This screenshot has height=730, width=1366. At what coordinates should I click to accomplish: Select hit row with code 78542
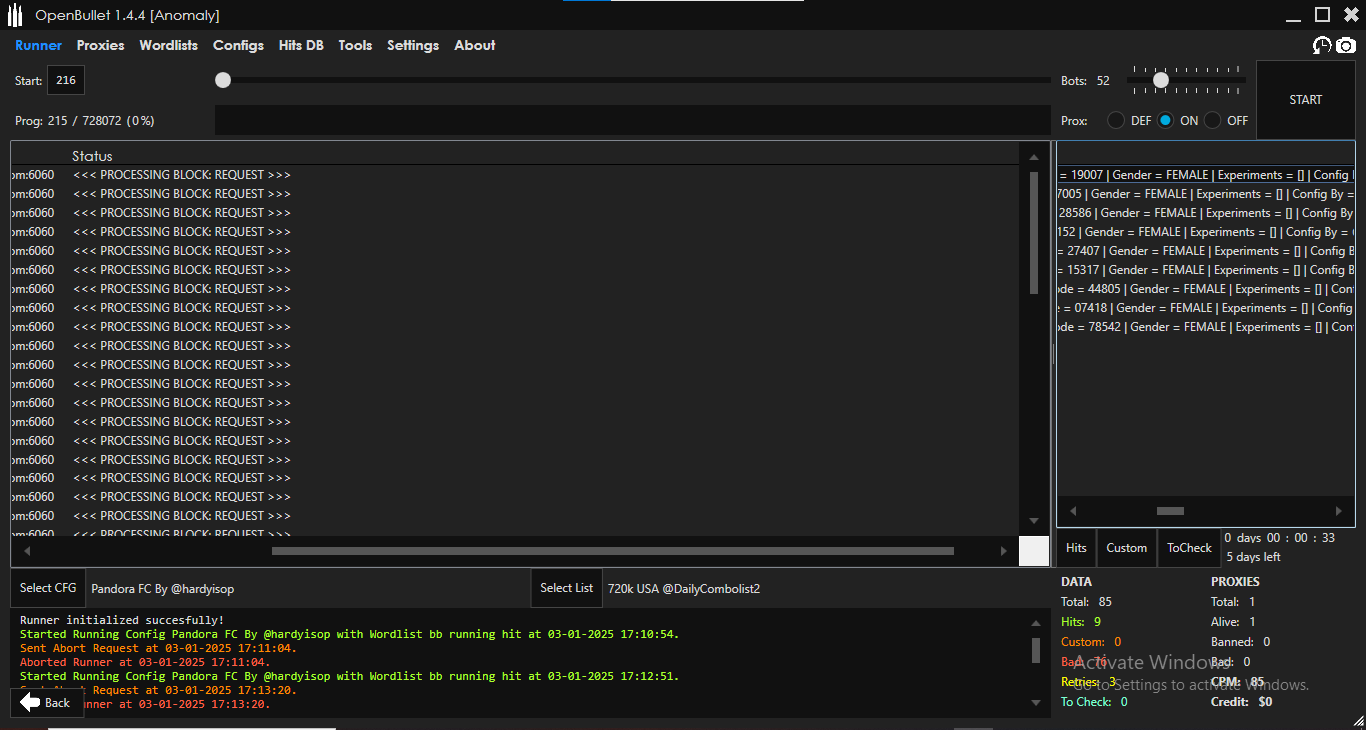tap(1206, 327)
